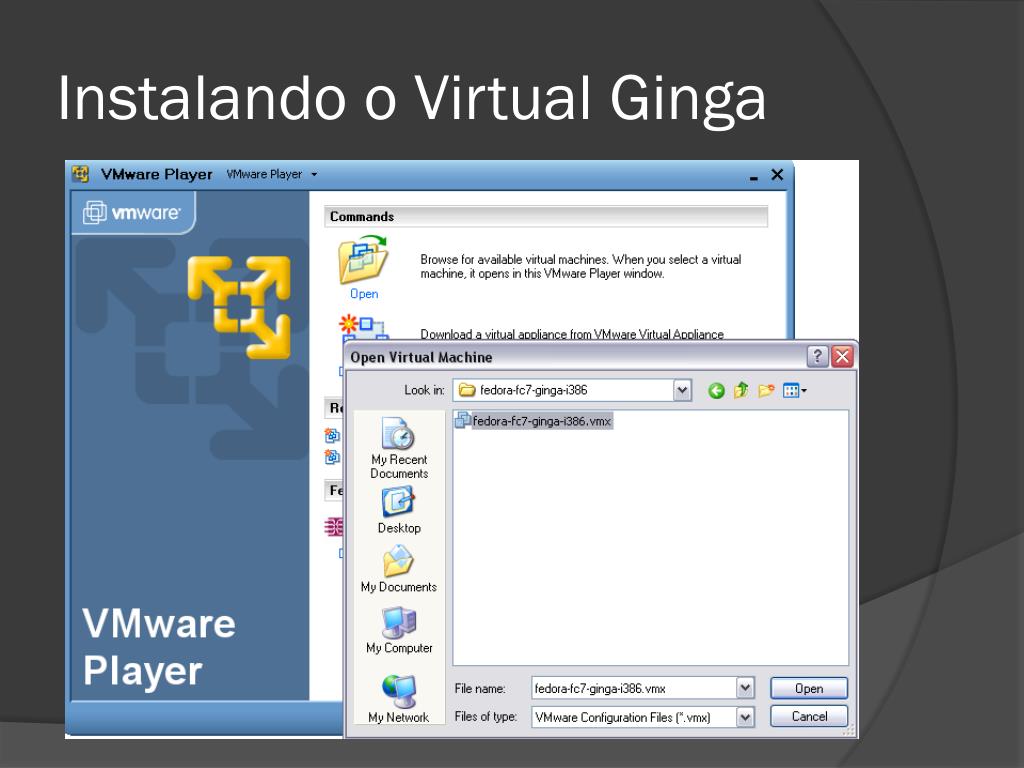1024x768 pixels.
Task: Select the file fedora-fc7-ginga-i386.vmx
Action: pyautogui.click(x=541, y=421)
